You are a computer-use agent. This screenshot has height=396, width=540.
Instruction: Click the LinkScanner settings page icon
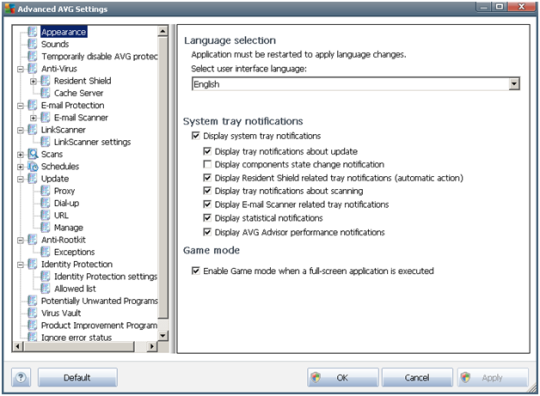[x=45, y=142]
